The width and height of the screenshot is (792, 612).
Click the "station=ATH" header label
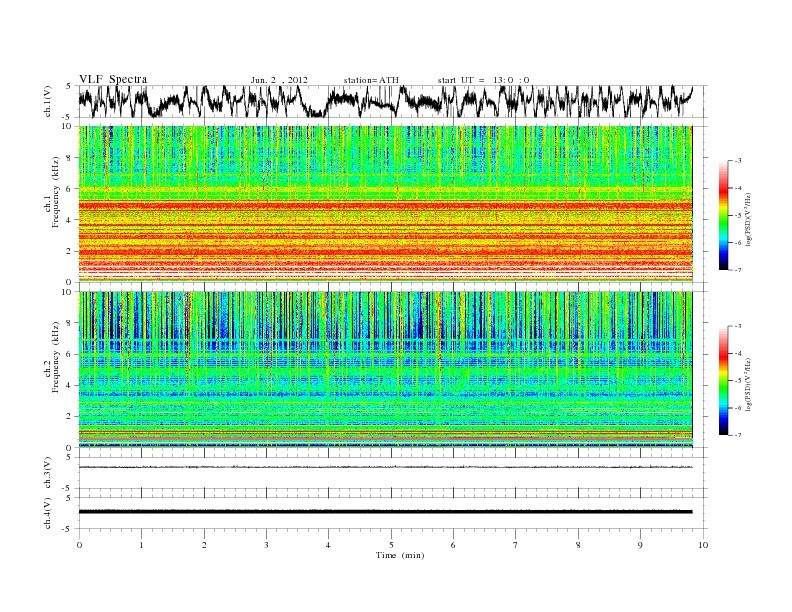click(371, 80)
